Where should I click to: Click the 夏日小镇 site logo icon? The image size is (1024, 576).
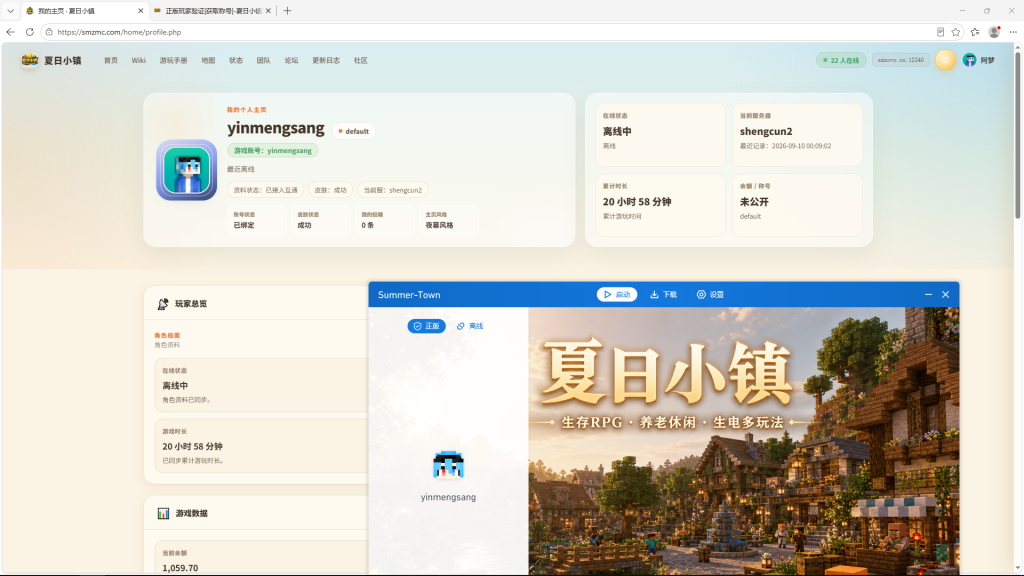(x=29, y=60)
